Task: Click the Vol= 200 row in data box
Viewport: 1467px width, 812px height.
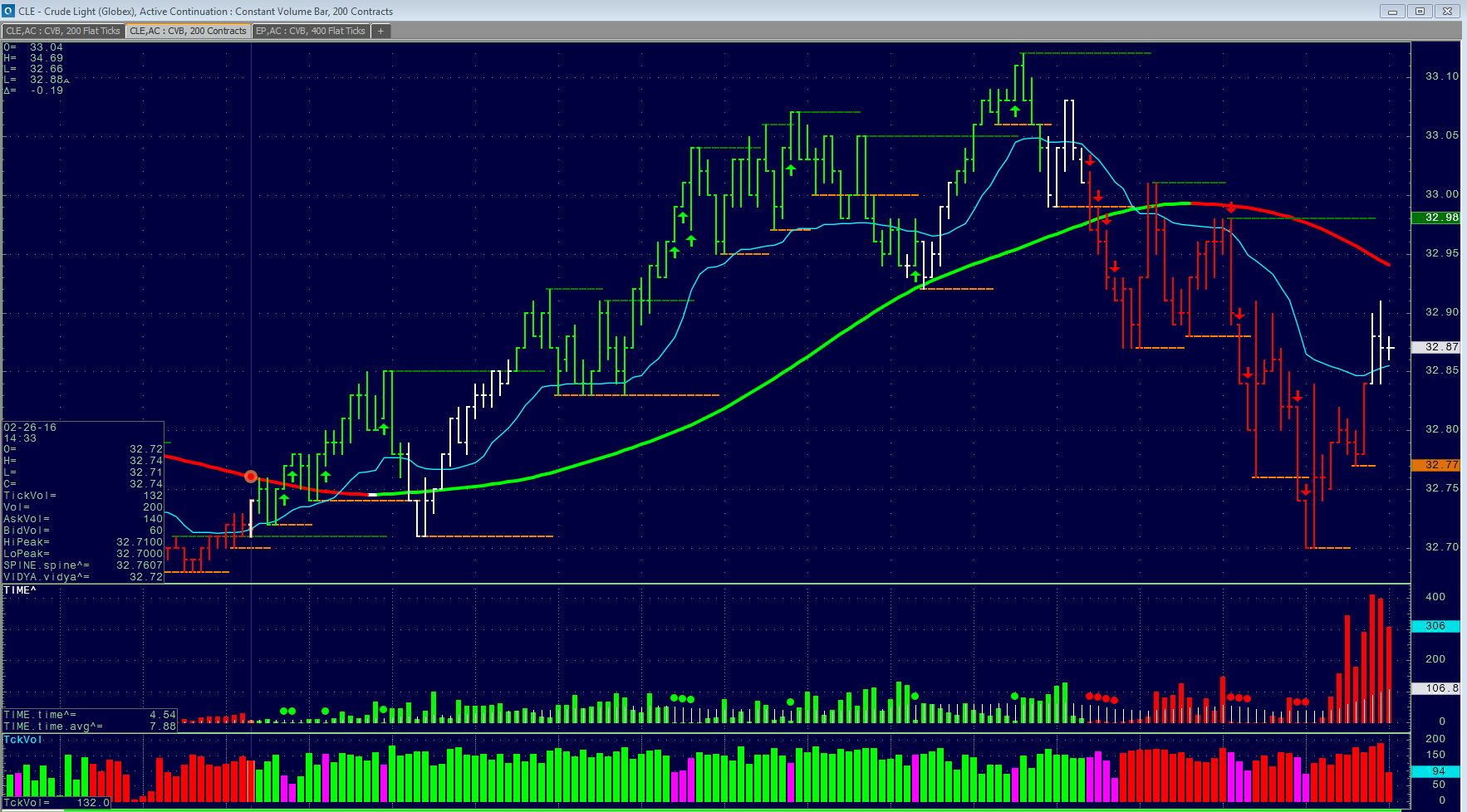Action: tap(83, 507)
